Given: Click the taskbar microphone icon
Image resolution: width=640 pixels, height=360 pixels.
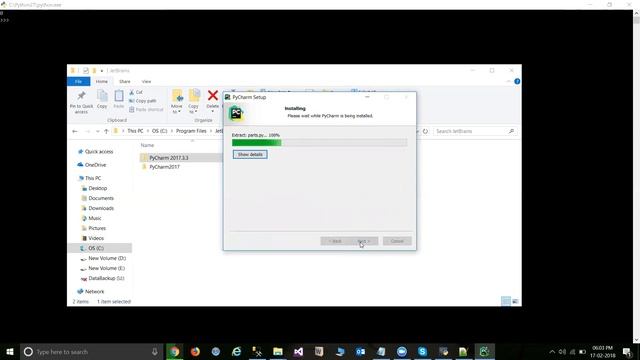Looking at the screenshot, I should pos(155,351).
